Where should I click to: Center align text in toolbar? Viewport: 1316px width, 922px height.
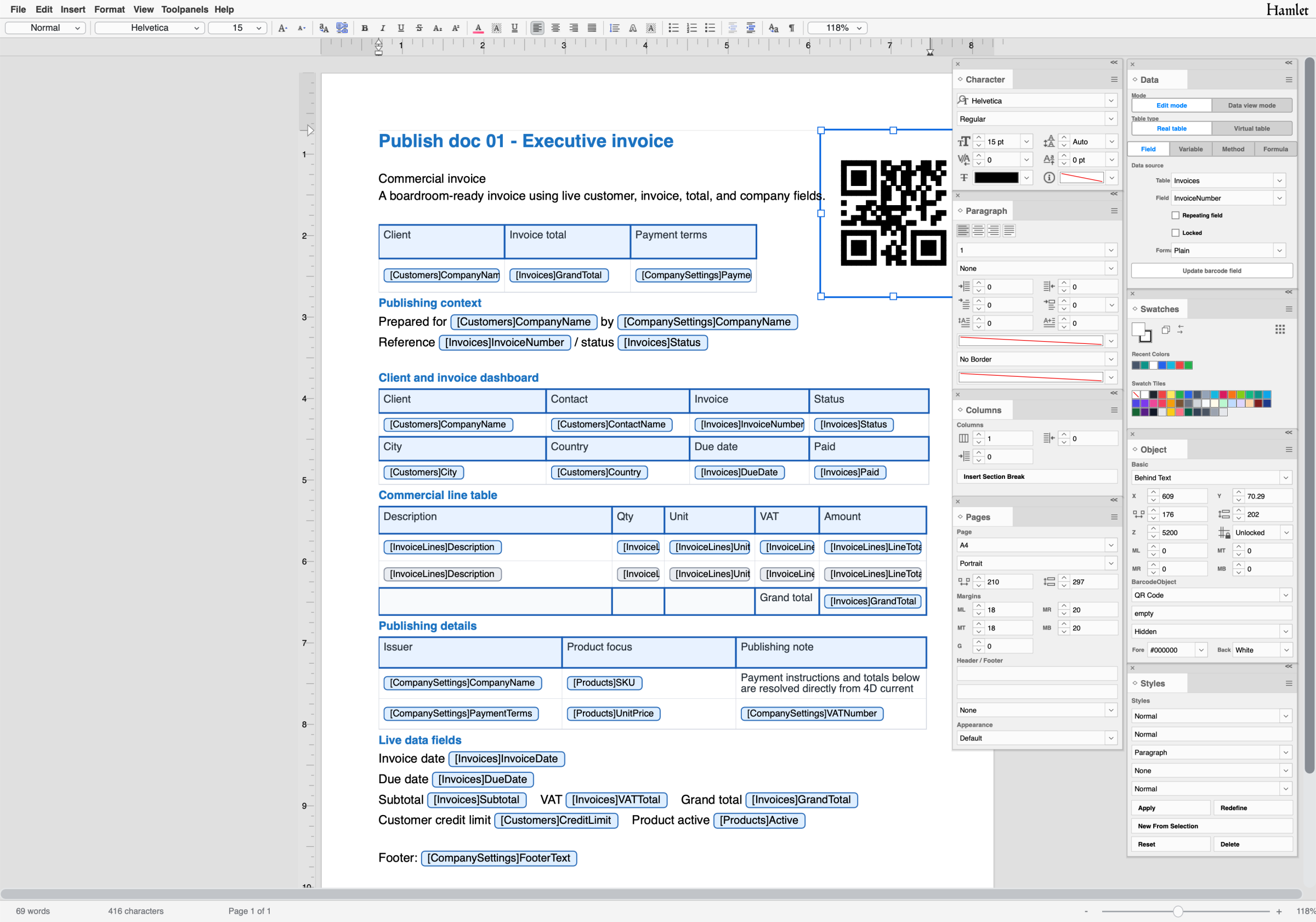tap(555, 27)
